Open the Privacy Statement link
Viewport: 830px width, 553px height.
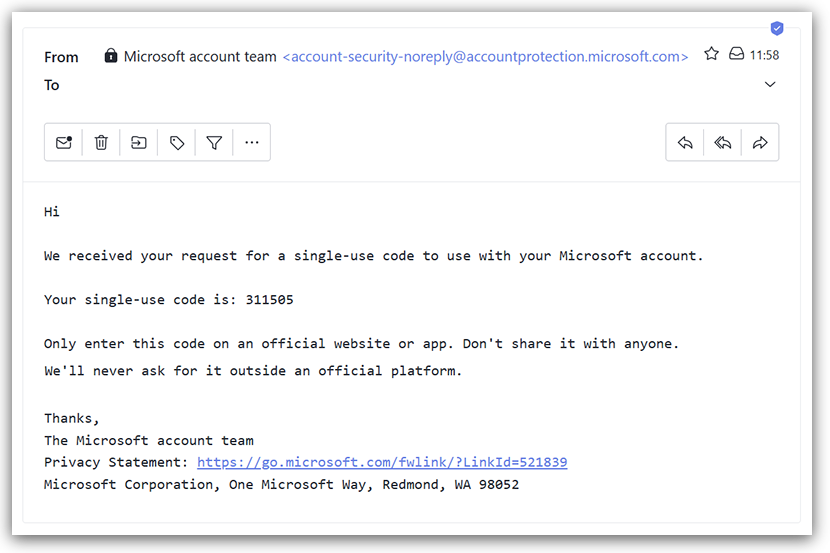click(x=382, y=463)
